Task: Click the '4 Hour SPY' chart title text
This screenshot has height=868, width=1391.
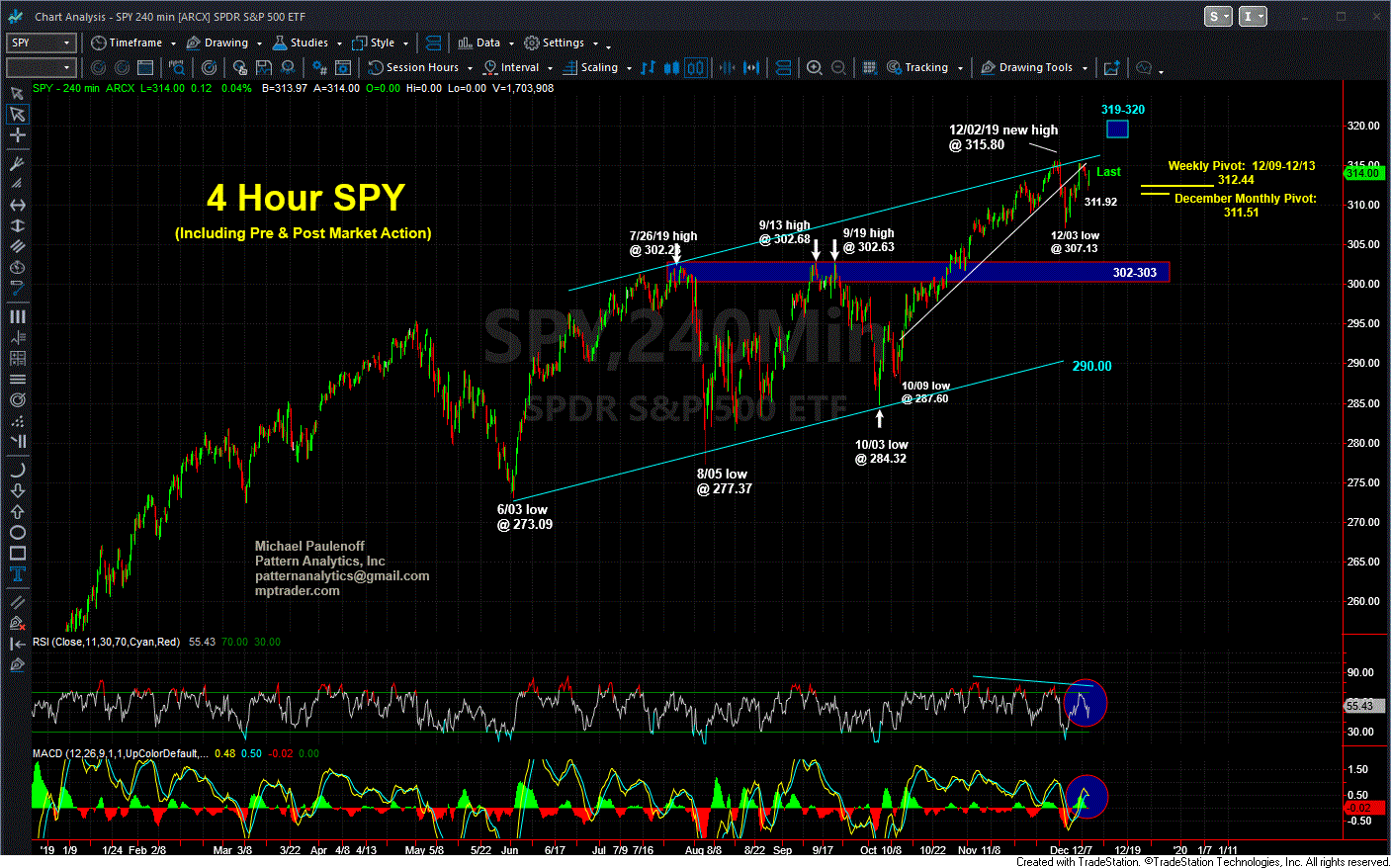Action: click(305, 198)
